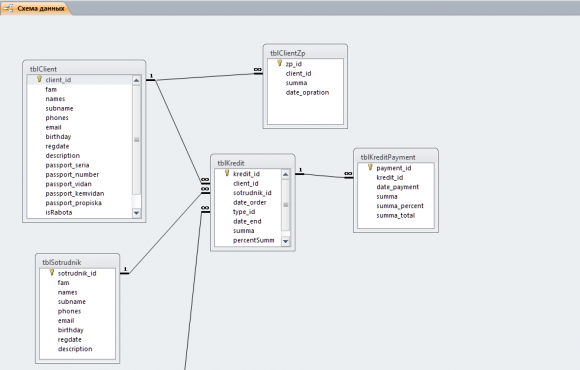Select the sotrudnik_id field in tblKredit
The width and height of the screenshot is (580, 370).
point(252,193)
